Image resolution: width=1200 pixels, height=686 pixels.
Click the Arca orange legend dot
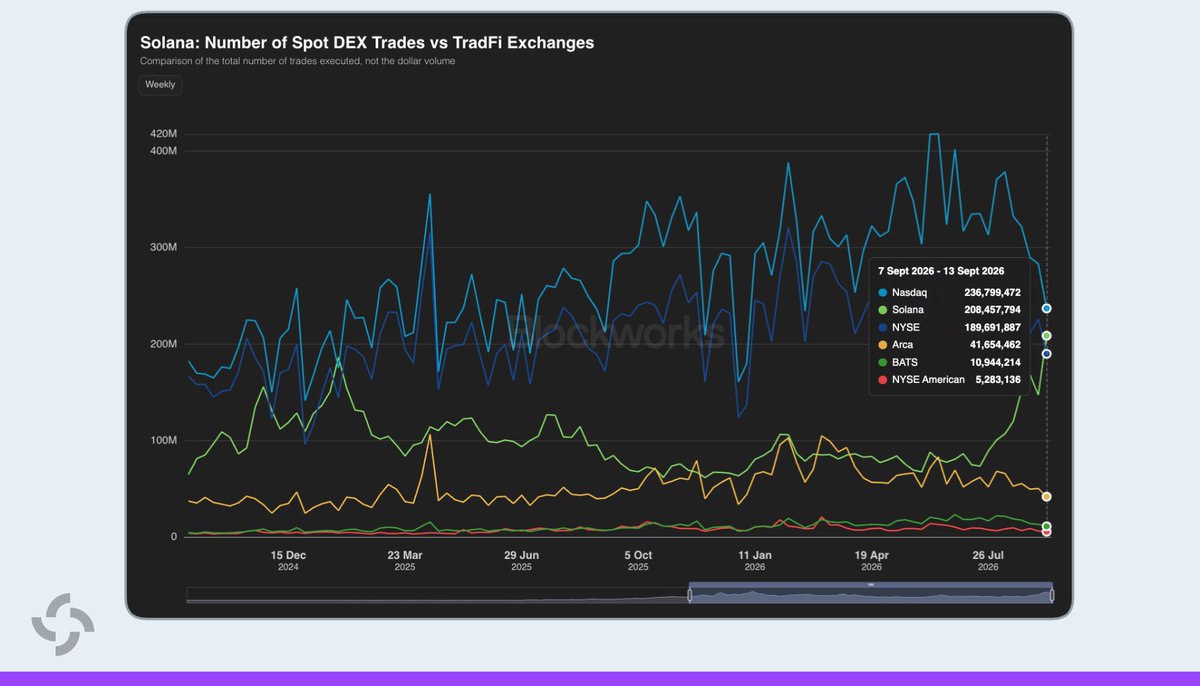point(882,345)
